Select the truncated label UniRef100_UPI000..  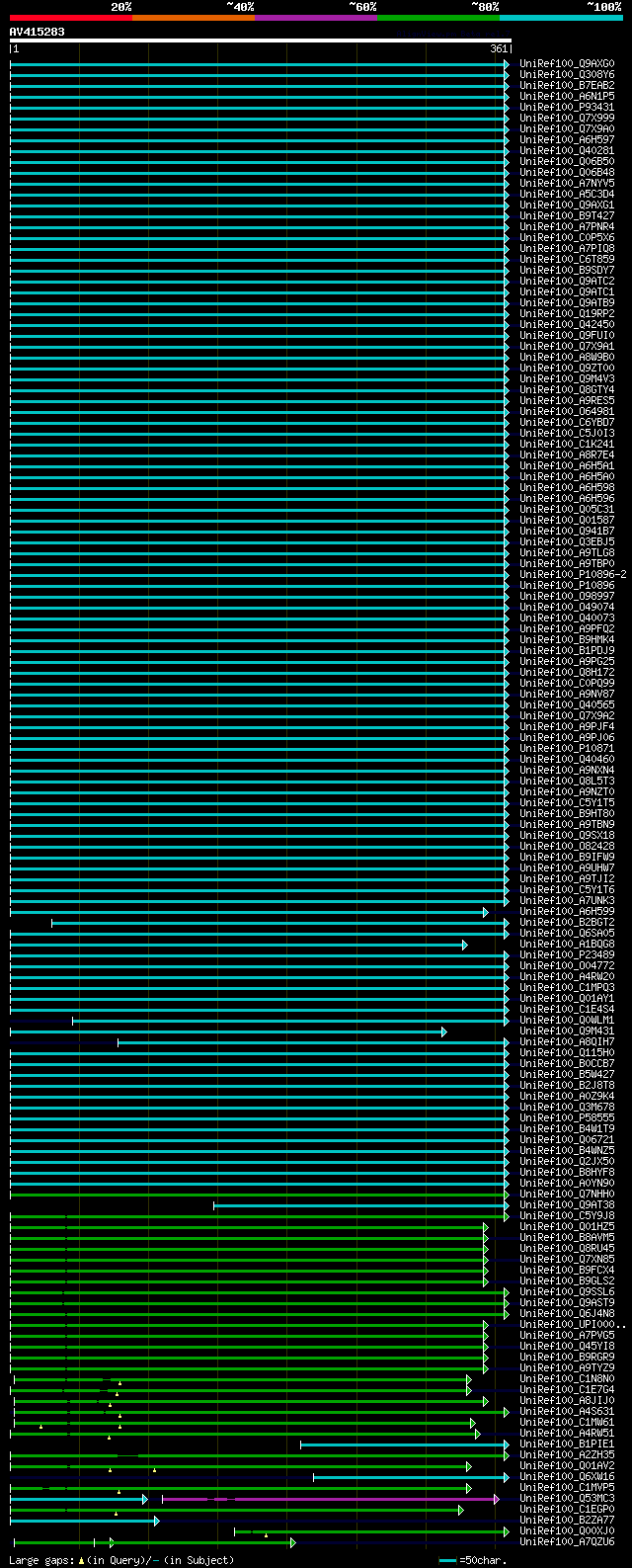[573, 1324]
